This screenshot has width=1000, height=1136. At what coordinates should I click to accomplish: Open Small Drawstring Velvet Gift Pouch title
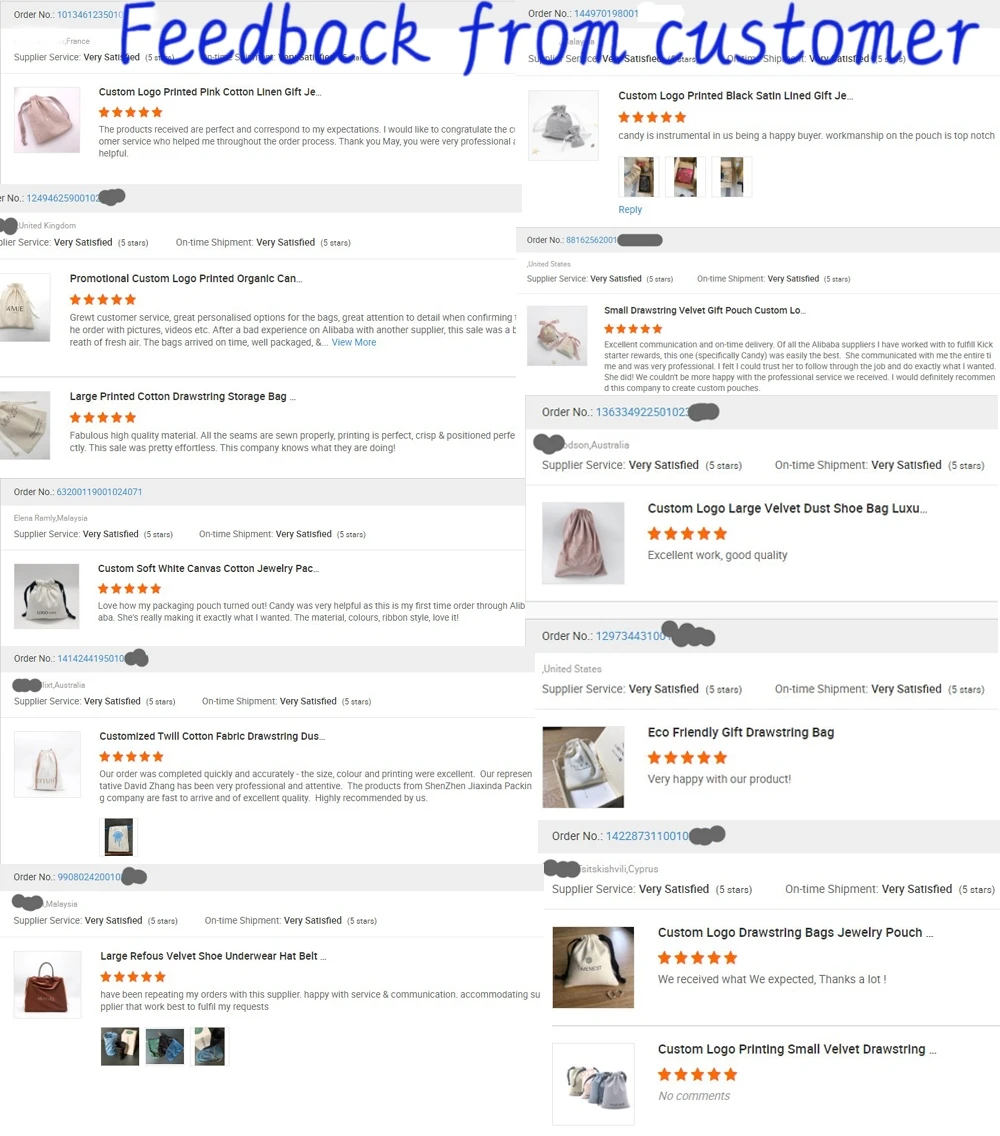(x=705, y=310)
